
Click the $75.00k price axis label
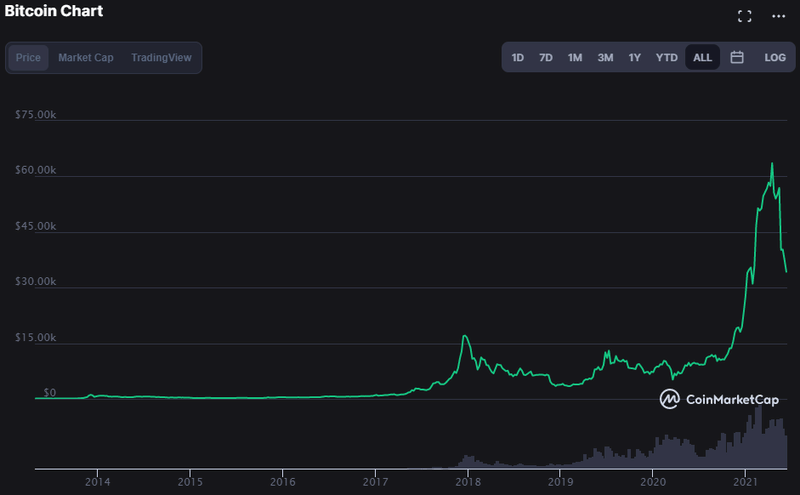pos(35,114)
